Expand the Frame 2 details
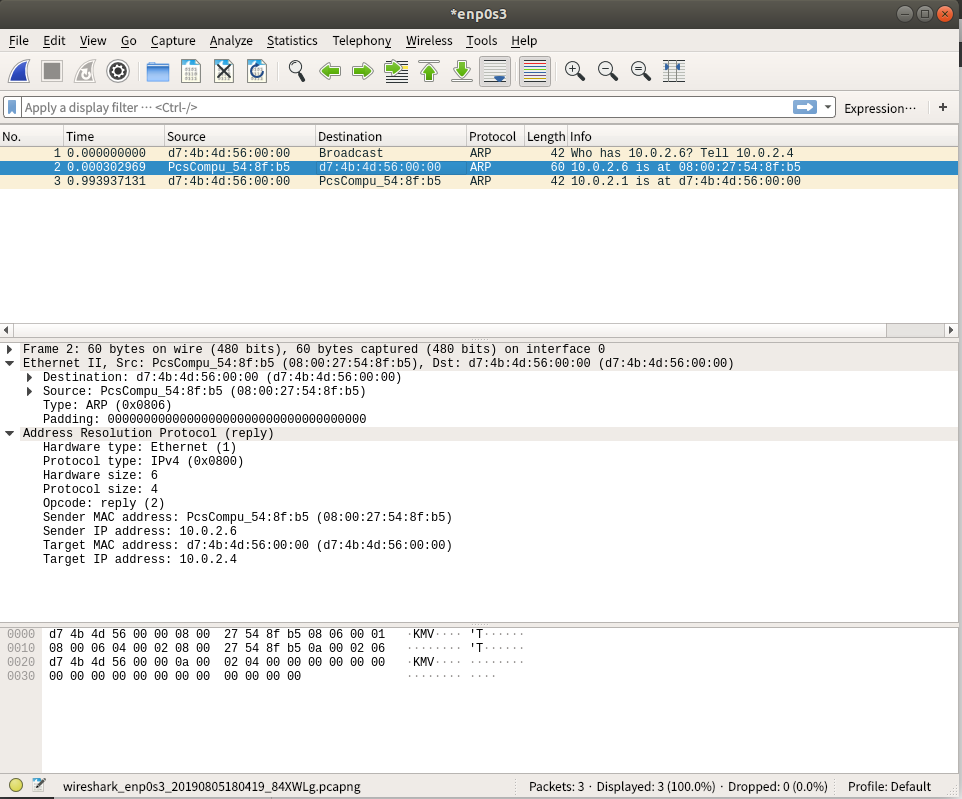The image size is (962, 799). tap(10, 349)
